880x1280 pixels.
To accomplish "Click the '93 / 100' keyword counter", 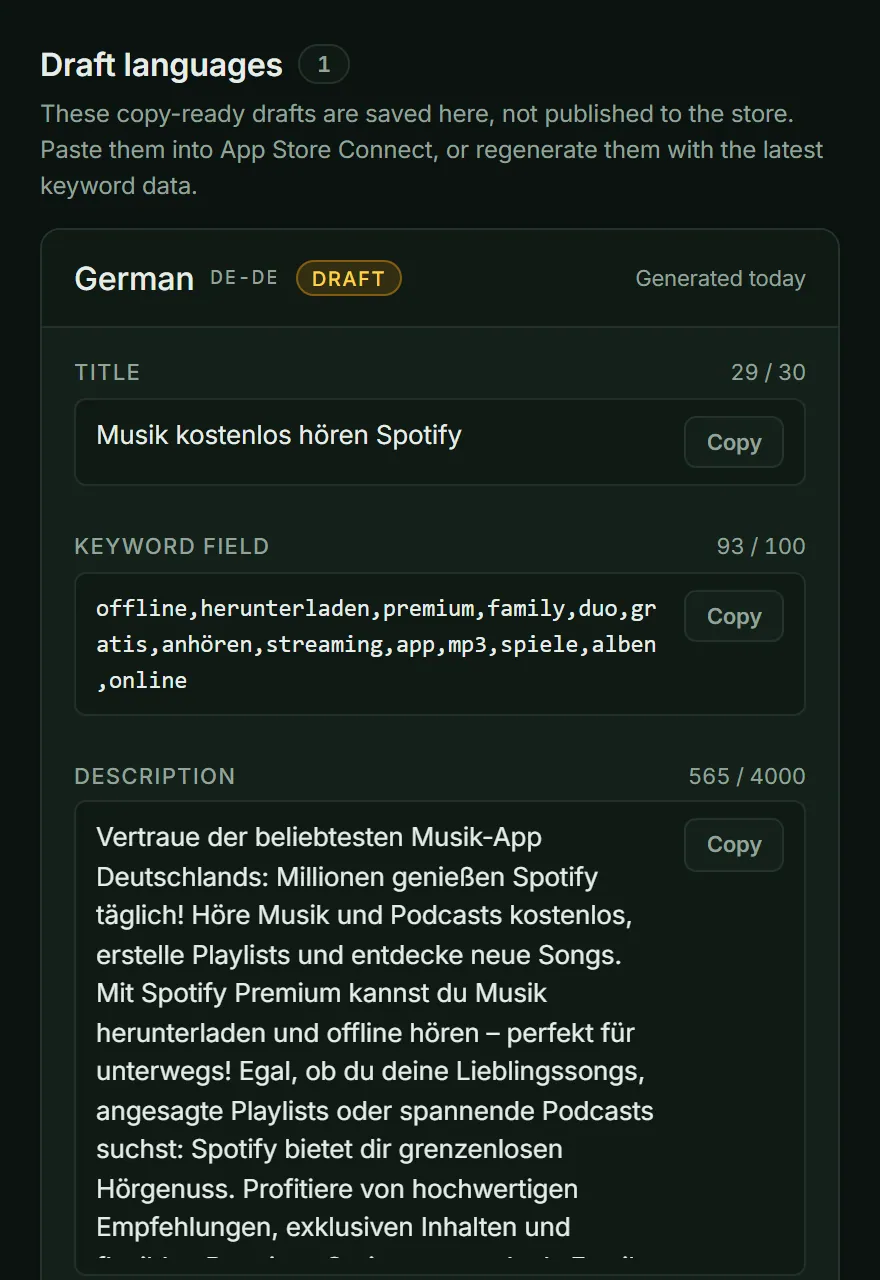I will tap(761, 546).
